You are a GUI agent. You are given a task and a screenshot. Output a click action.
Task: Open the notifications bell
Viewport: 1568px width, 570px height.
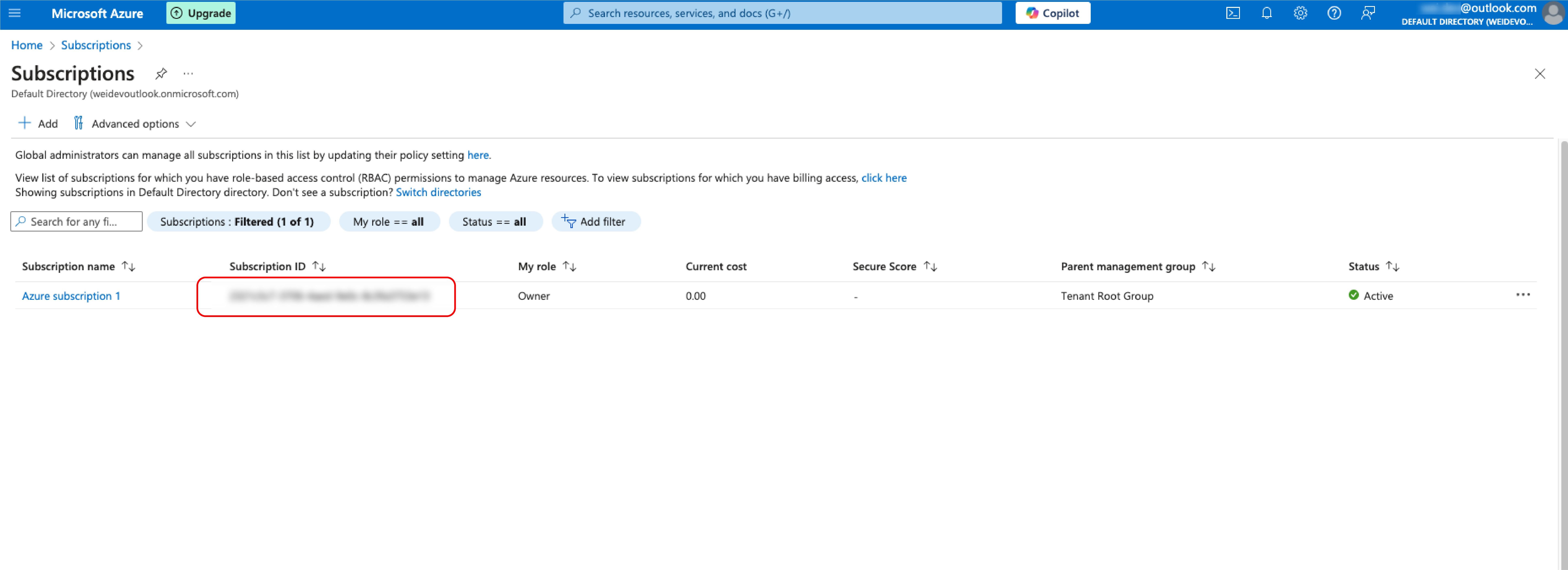point(1267,13)
